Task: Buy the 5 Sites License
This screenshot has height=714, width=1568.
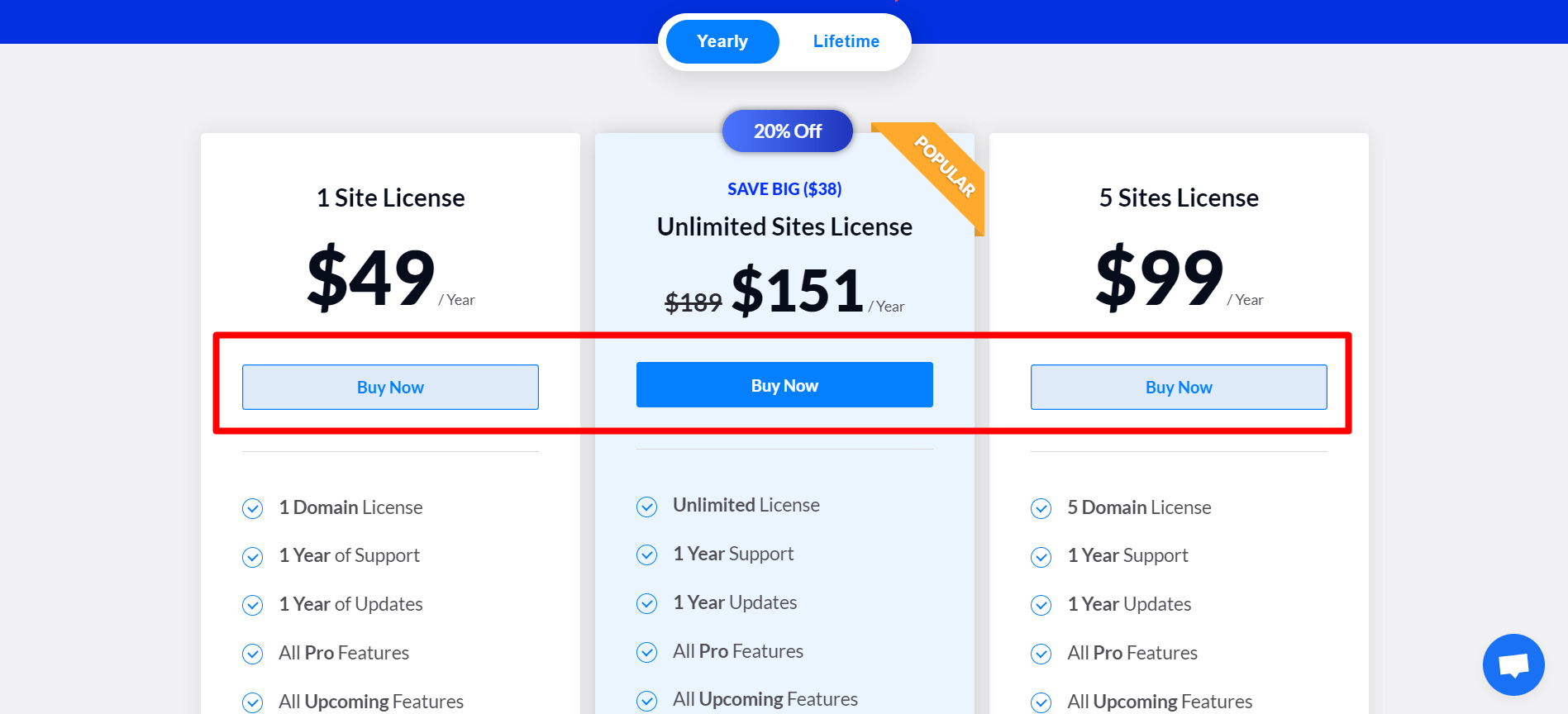Action: coord(1179,387)
